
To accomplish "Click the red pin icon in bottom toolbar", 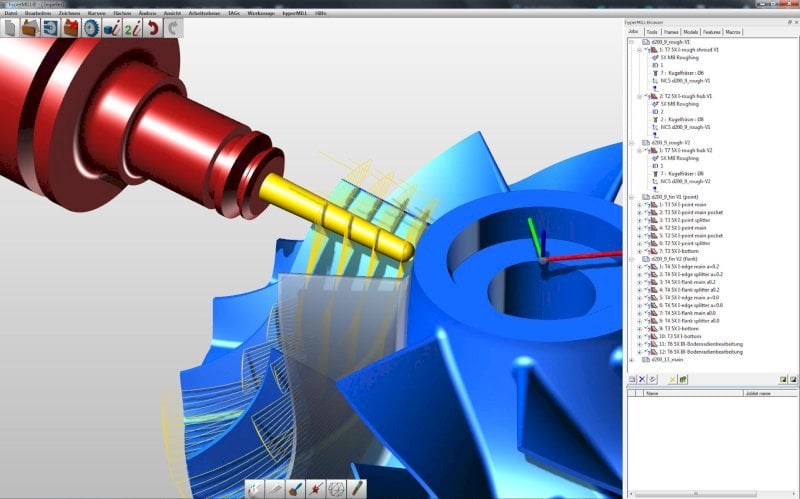I will pos(316,489).
